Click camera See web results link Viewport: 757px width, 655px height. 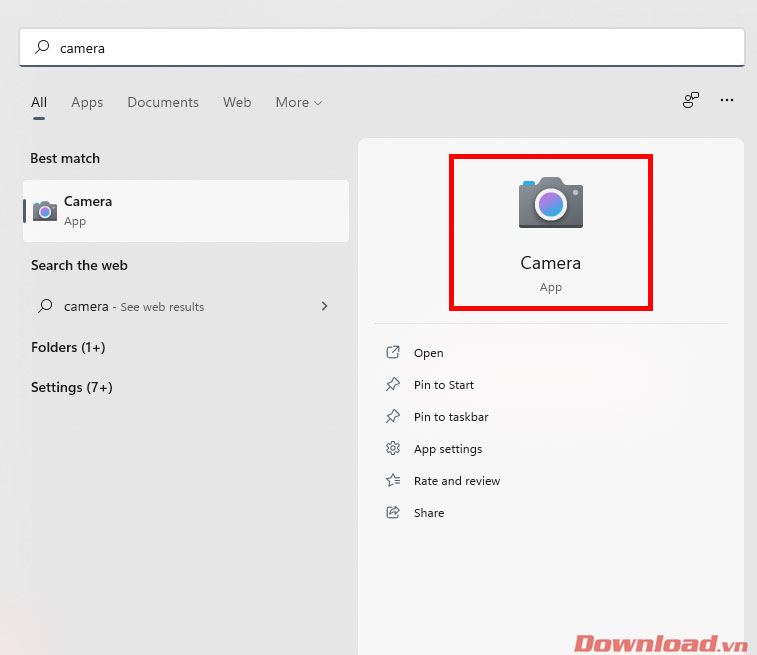(134, 307)
